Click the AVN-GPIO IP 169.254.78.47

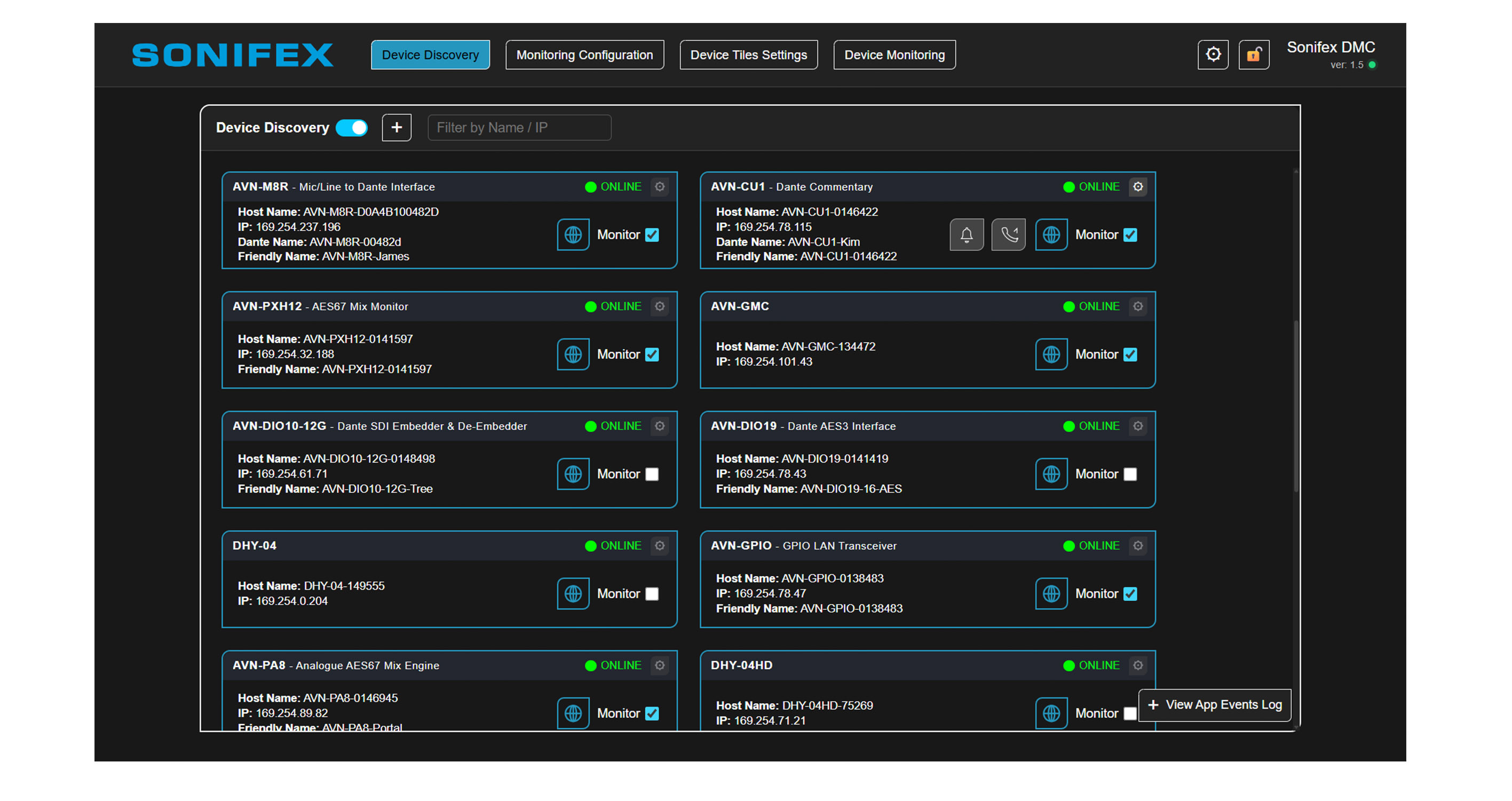point(770,594)
